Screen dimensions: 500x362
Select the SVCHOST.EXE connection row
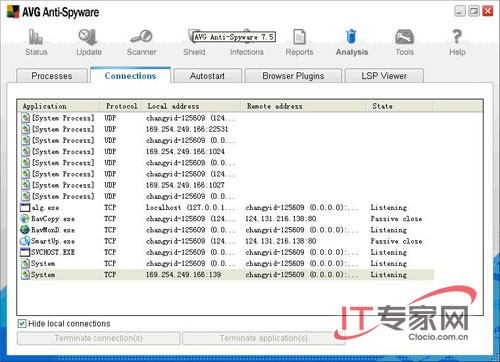point(227,252)
